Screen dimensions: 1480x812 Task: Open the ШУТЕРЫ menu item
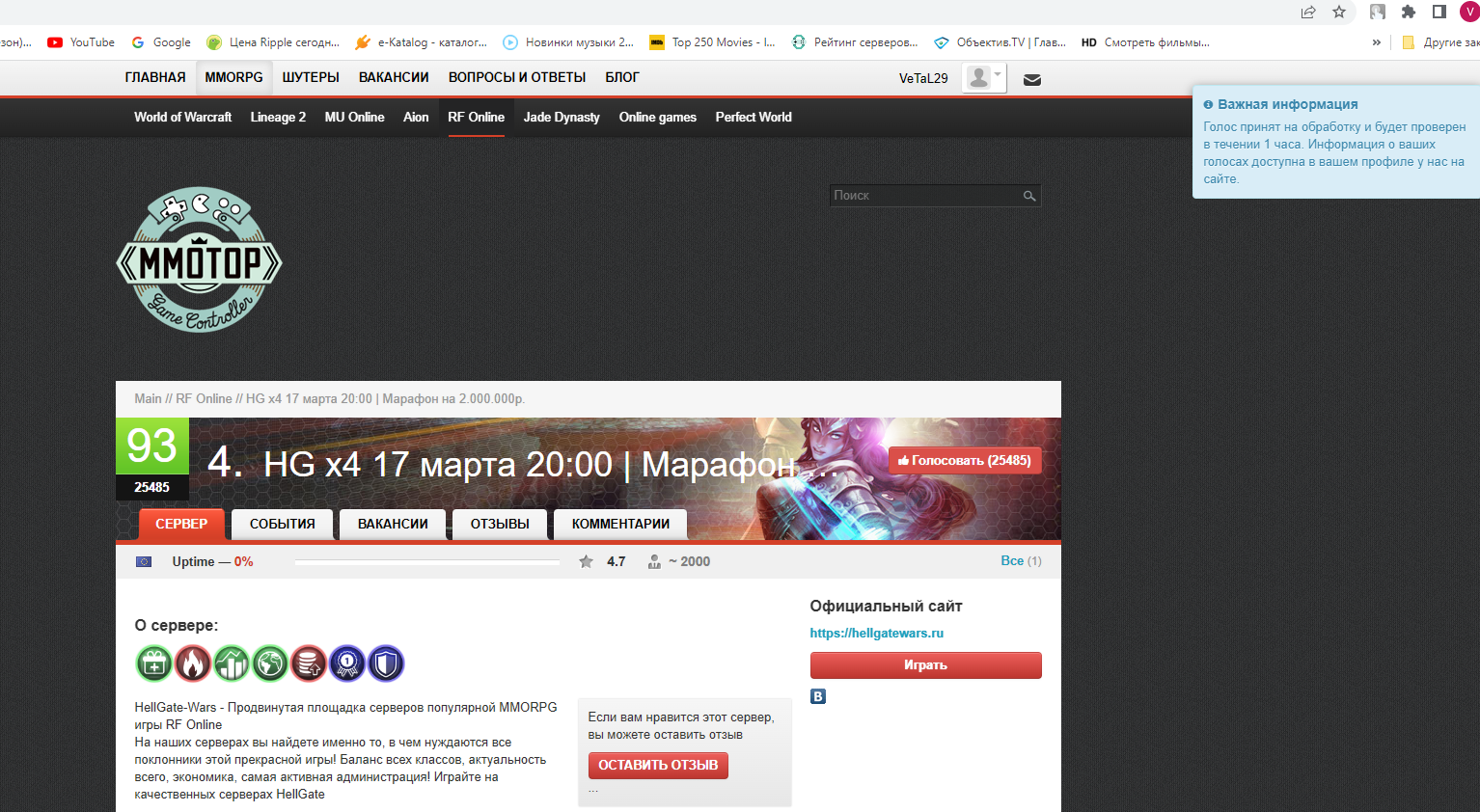tap(311, 77)
